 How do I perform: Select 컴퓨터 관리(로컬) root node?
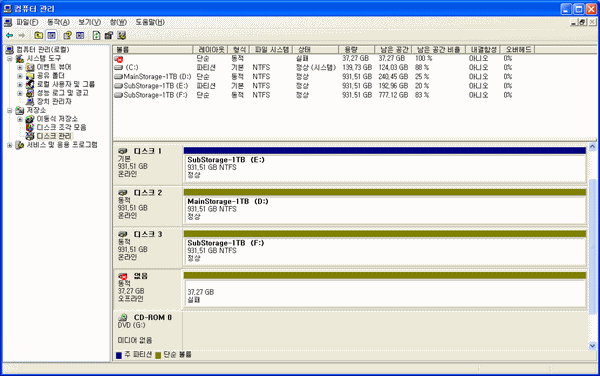click(x=42, y=50)
